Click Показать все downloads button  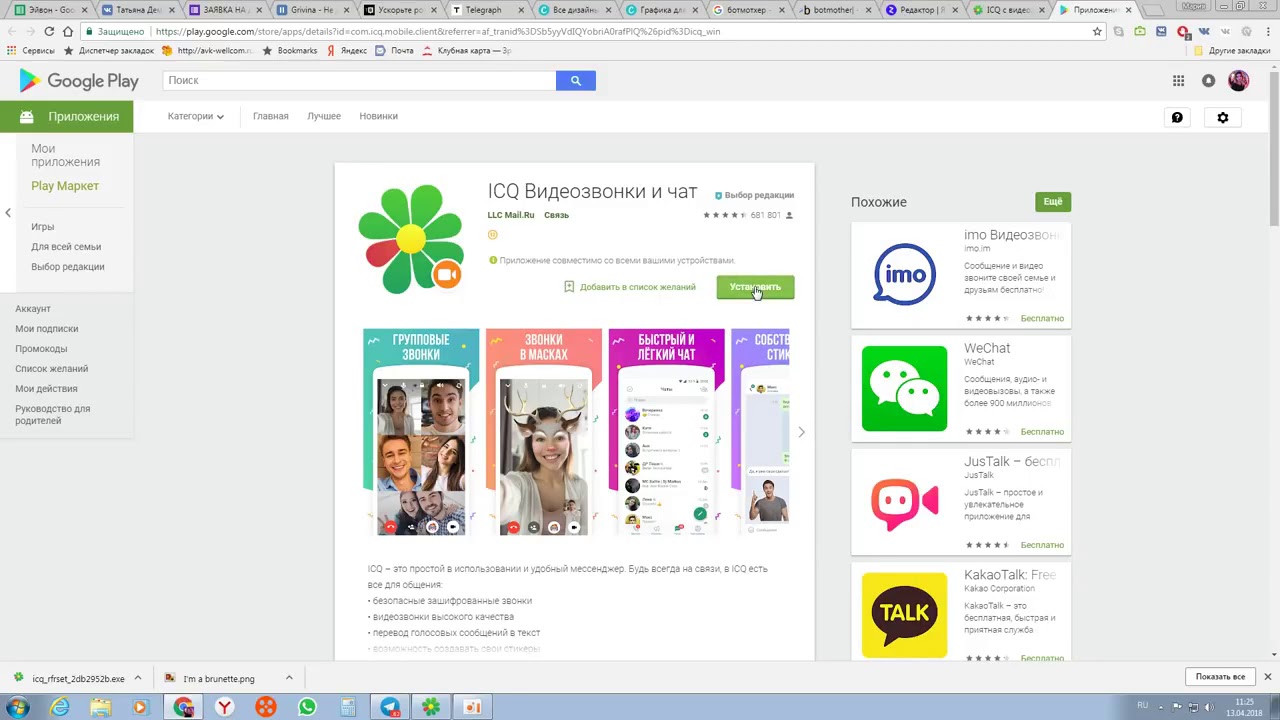click(1220, 677)
